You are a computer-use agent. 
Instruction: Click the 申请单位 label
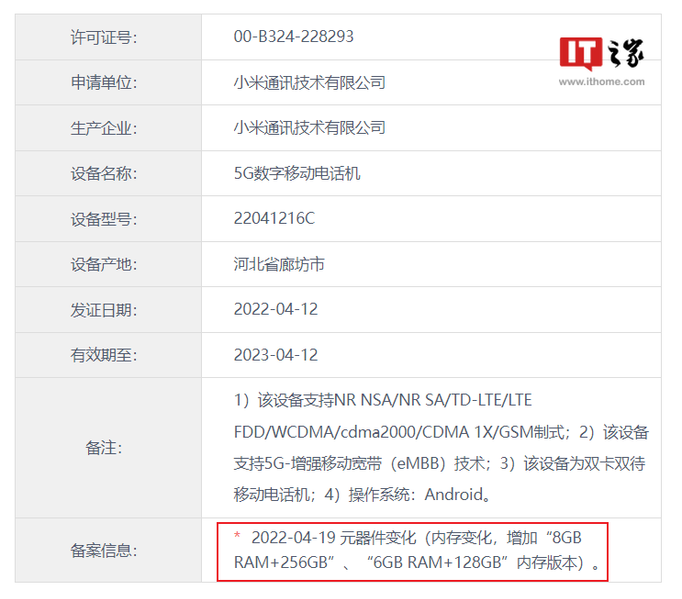pos(104,83)
